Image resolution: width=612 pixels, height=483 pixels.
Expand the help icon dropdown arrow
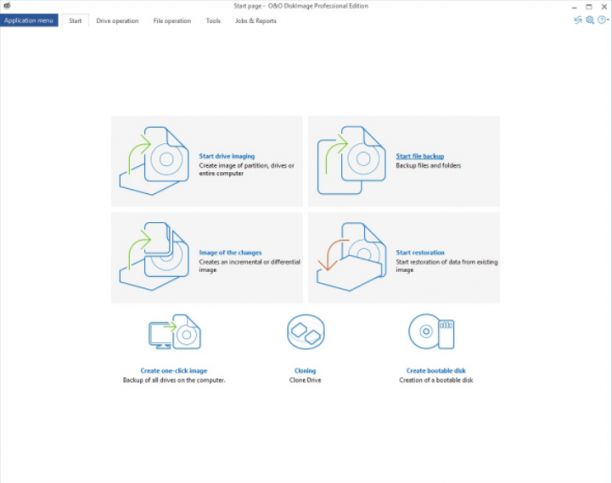608,20
